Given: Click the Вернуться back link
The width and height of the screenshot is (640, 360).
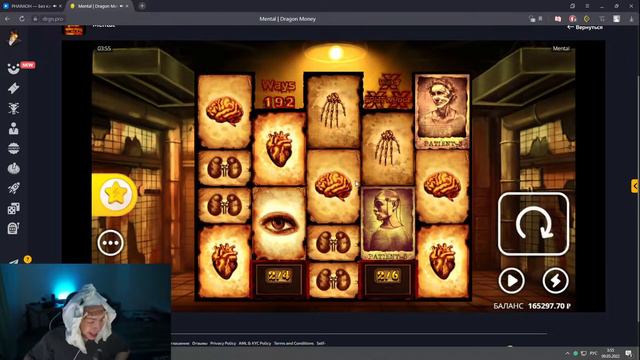Looking at the screenshot, I should click(585, 27).
